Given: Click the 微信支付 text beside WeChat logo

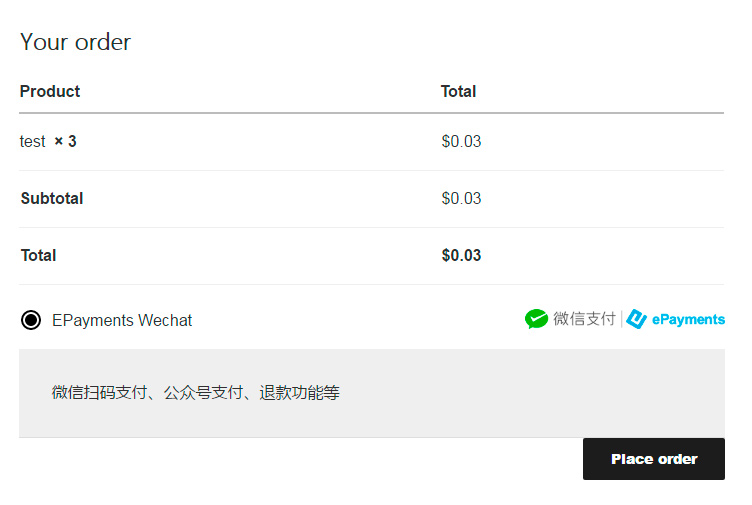Looking at the screenshot, I should coord(584,319).
